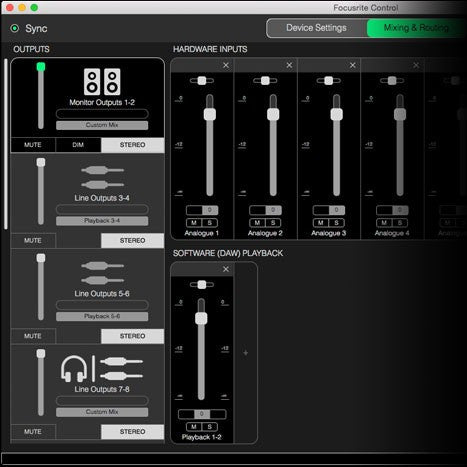467x467 pixels.
Task: Click the Playback 1-2 volume fader handle
Action: pyautogui.click(x=201, y=318)
